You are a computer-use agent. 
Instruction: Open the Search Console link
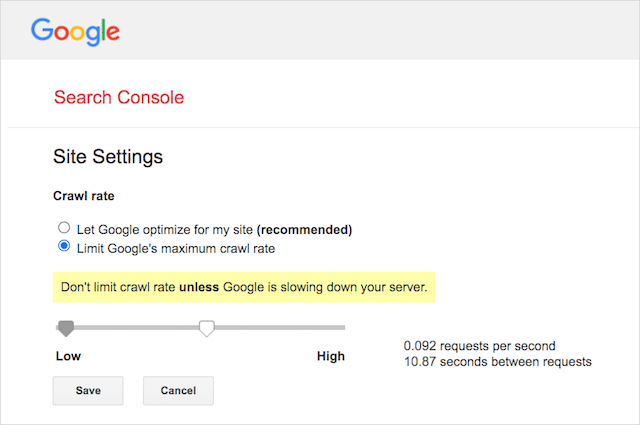(x=119, y=98)
